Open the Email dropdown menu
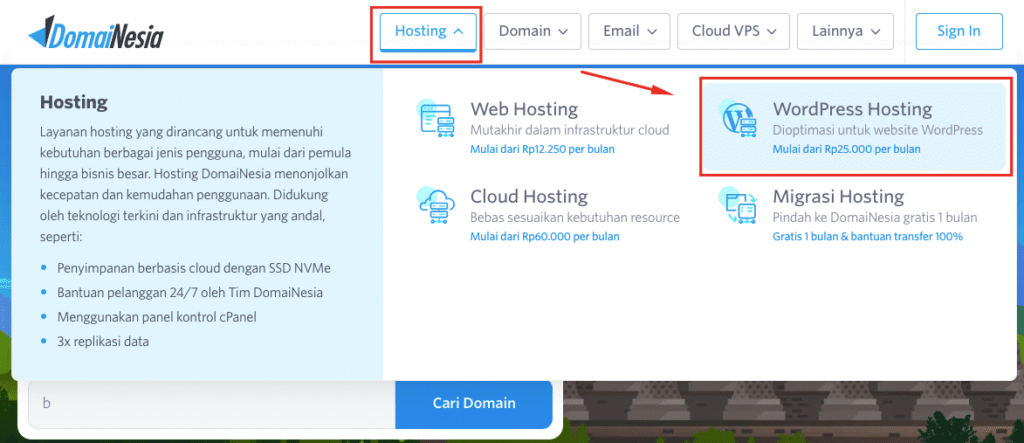 point(630,31)
